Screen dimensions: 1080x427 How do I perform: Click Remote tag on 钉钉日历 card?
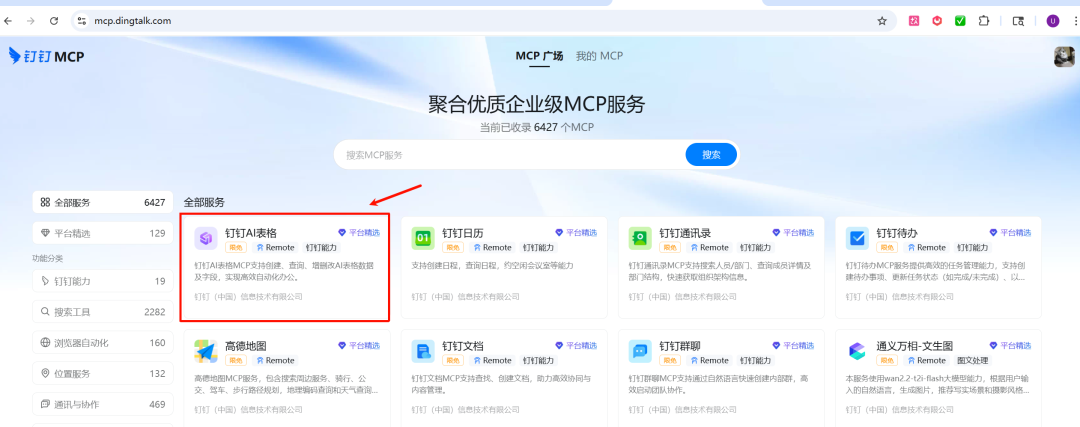click(492, 247)
